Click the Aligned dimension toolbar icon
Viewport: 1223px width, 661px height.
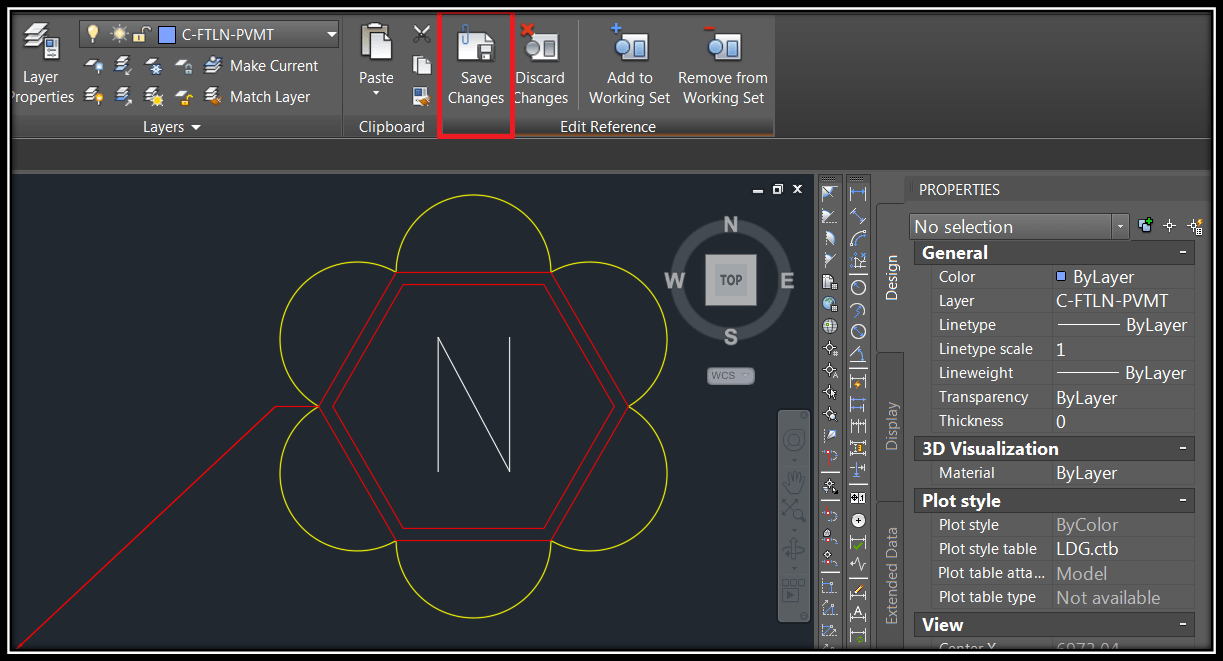(858, 215)
